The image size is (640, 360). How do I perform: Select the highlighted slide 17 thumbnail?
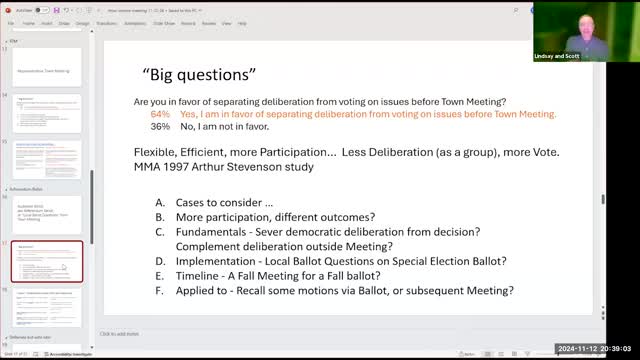click(x=47, y=261)
